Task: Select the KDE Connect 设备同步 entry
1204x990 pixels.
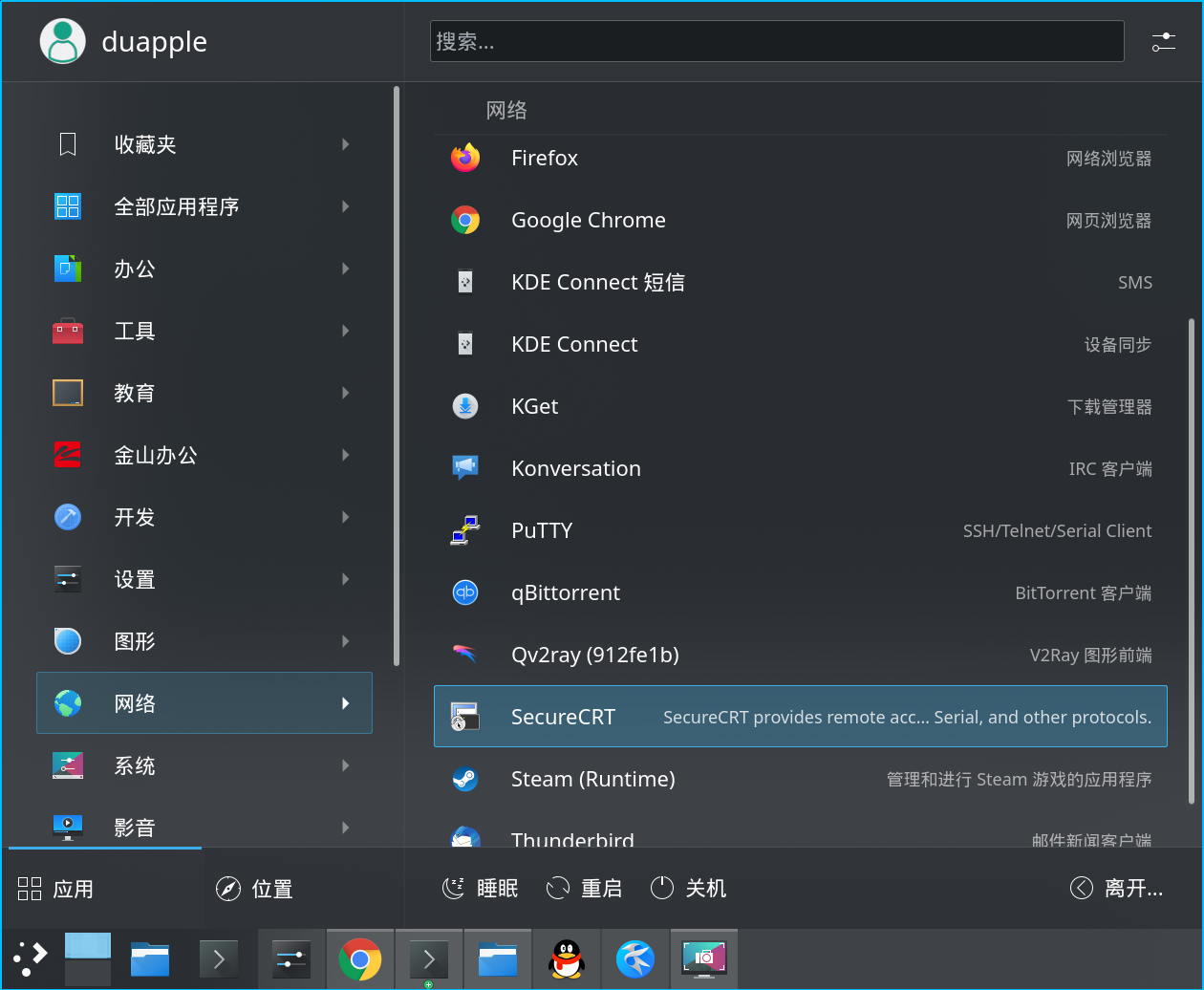Action: pyautogui.click(x=801, y=344)
